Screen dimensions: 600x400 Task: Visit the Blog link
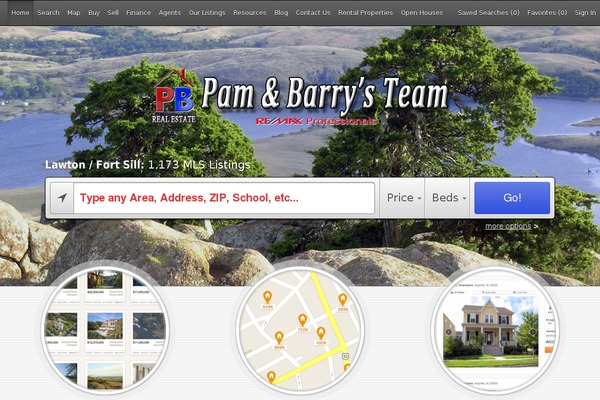tap(281, 13)
